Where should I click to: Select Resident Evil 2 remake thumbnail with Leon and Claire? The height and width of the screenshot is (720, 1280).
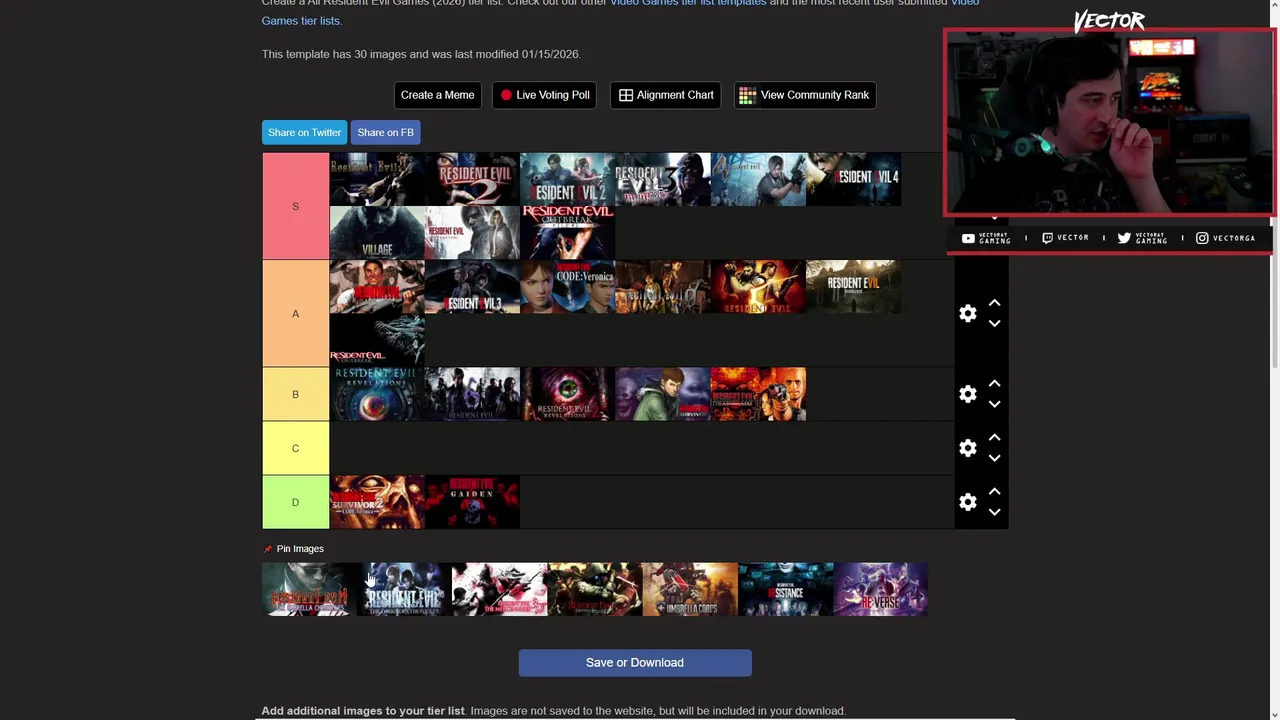[x=567, y=179]
